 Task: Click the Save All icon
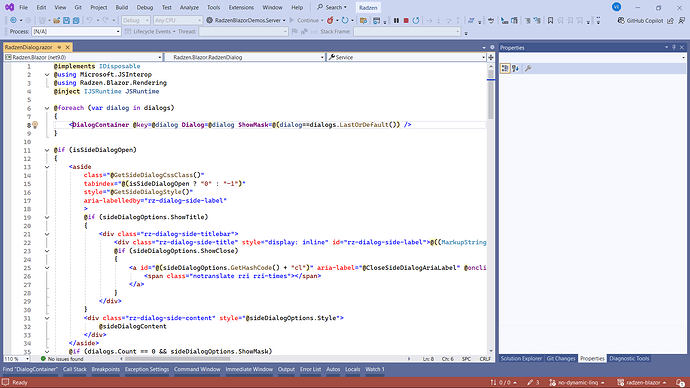[x=76, y=20]
